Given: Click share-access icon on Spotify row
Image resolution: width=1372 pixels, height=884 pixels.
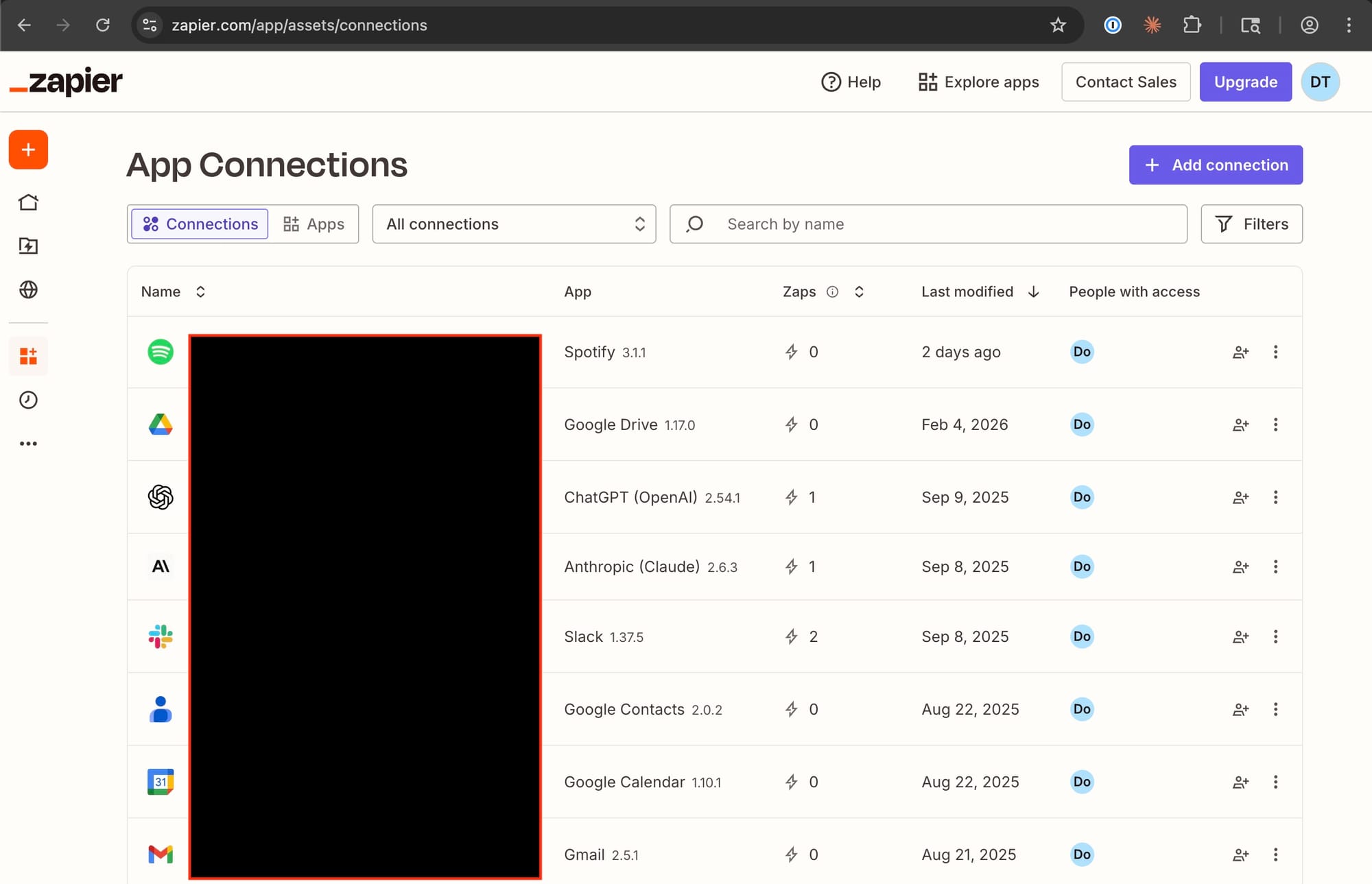Looking at the screenshot, I should tap(1240, 353).
